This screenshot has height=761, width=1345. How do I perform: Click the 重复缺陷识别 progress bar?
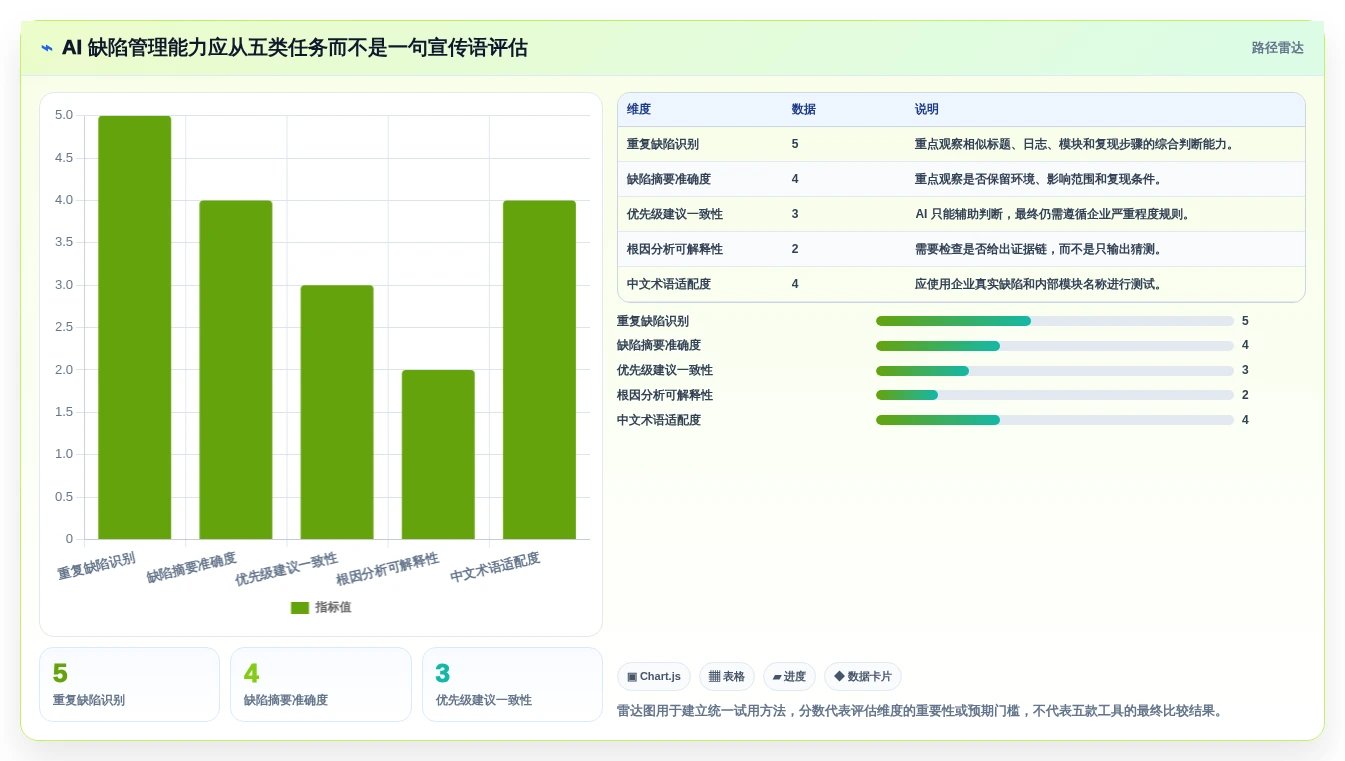coord(1055,321)
